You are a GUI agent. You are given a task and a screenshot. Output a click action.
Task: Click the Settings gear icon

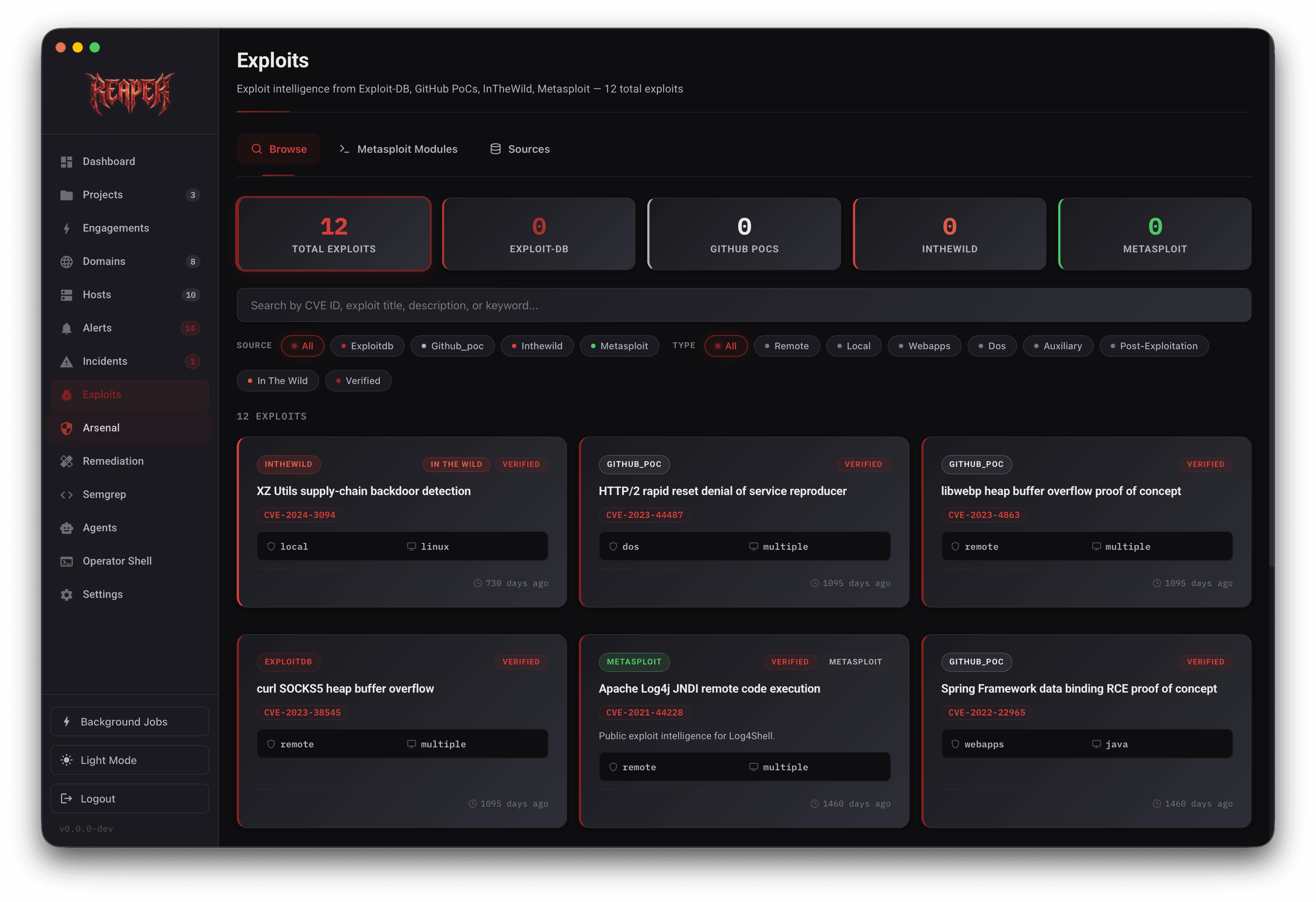click(x=66, y=595)
